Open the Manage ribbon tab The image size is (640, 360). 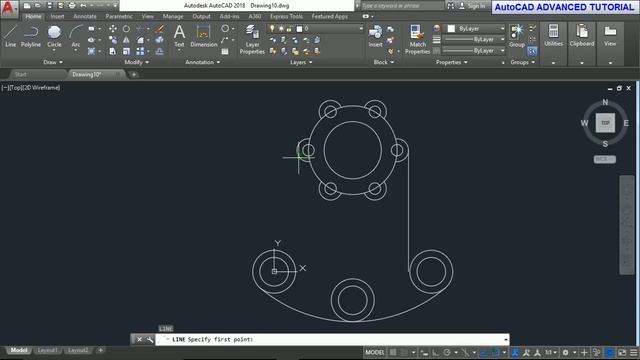[x=173, y=16]
